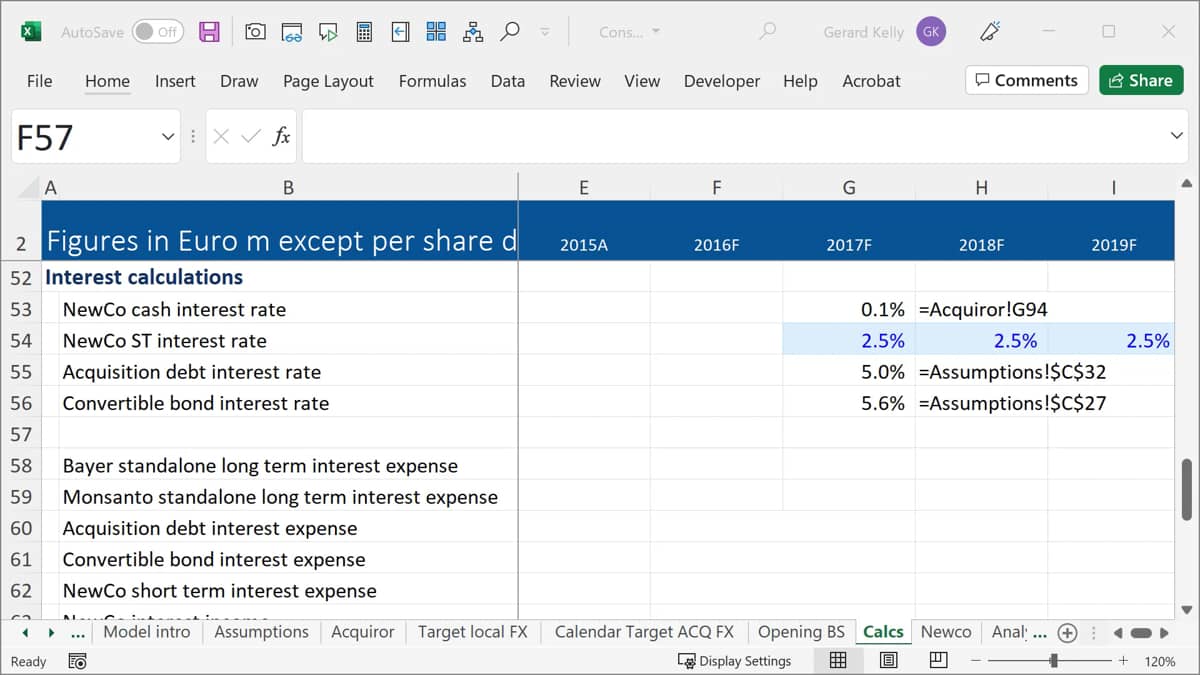Switch to Normal view

click(x=838, y=660)
